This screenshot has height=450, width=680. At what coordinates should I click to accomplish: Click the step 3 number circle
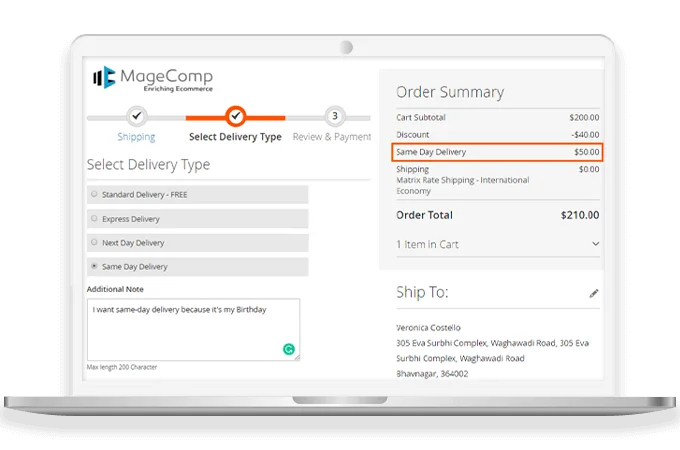pos(334,116)
